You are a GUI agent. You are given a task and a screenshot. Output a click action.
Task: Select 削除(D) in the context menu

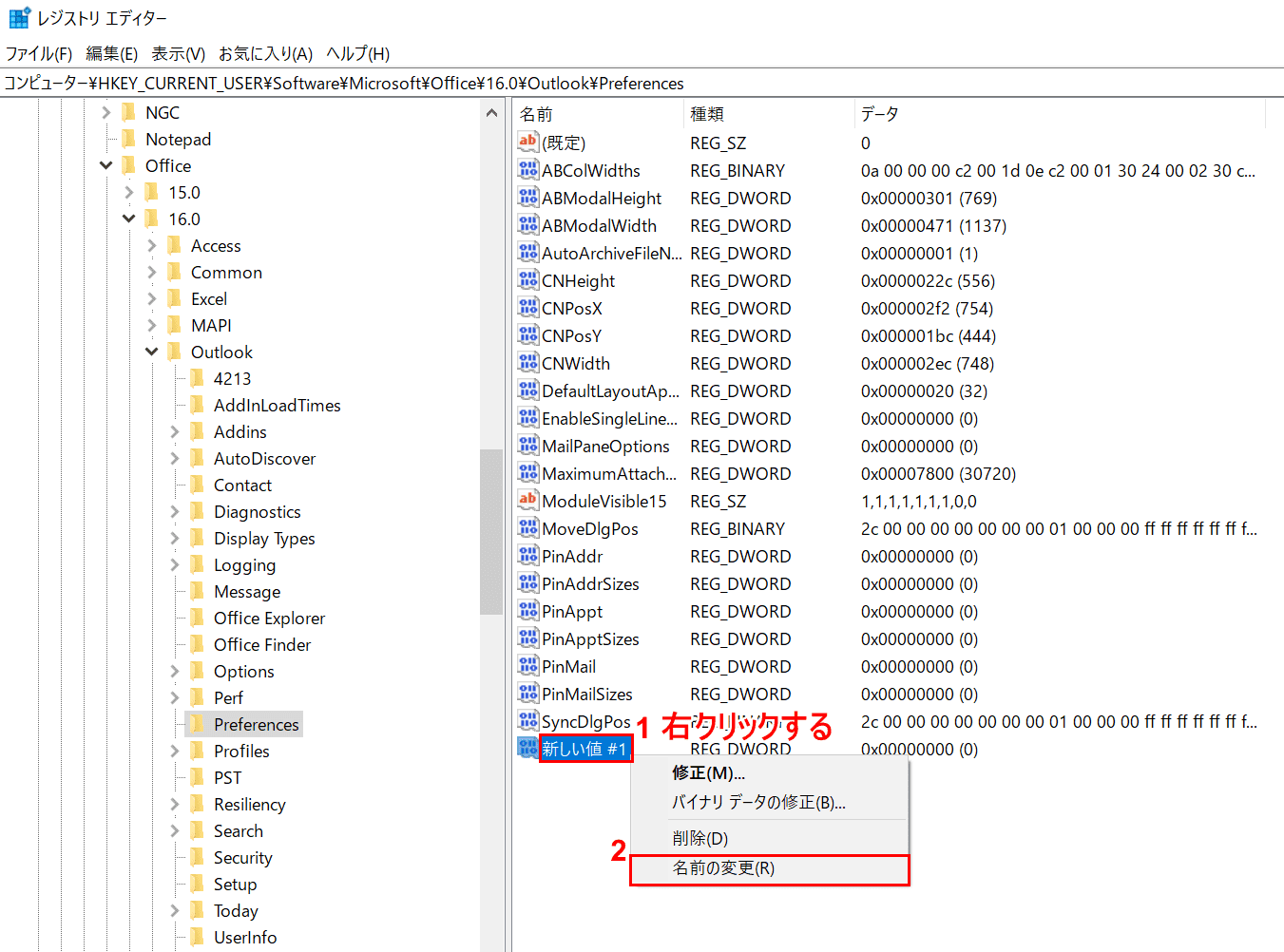(x=699, y=838)
